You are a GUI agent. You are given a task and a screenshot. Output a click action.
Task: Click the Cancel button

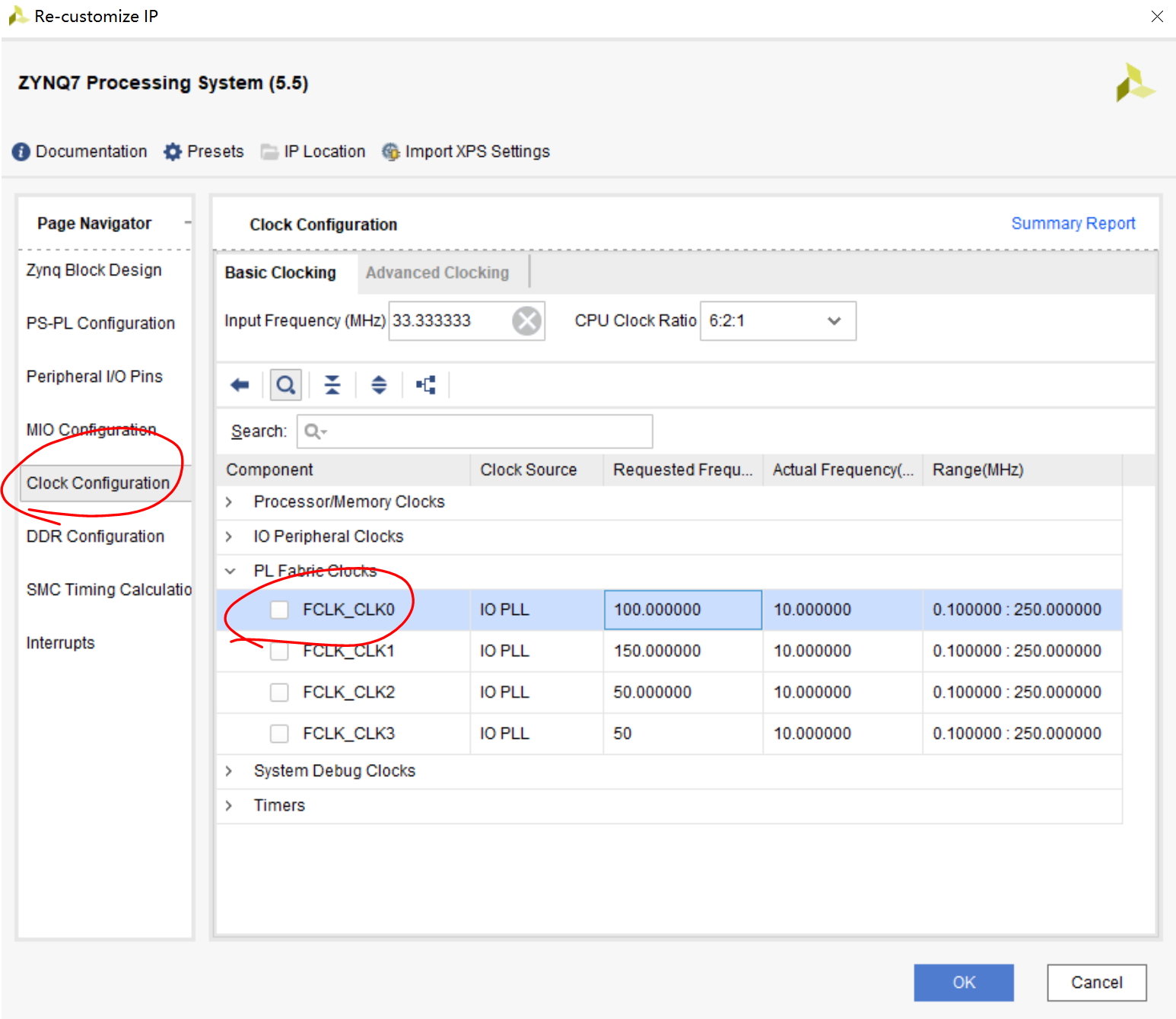pyautogui.click(x=1097, y=982)
